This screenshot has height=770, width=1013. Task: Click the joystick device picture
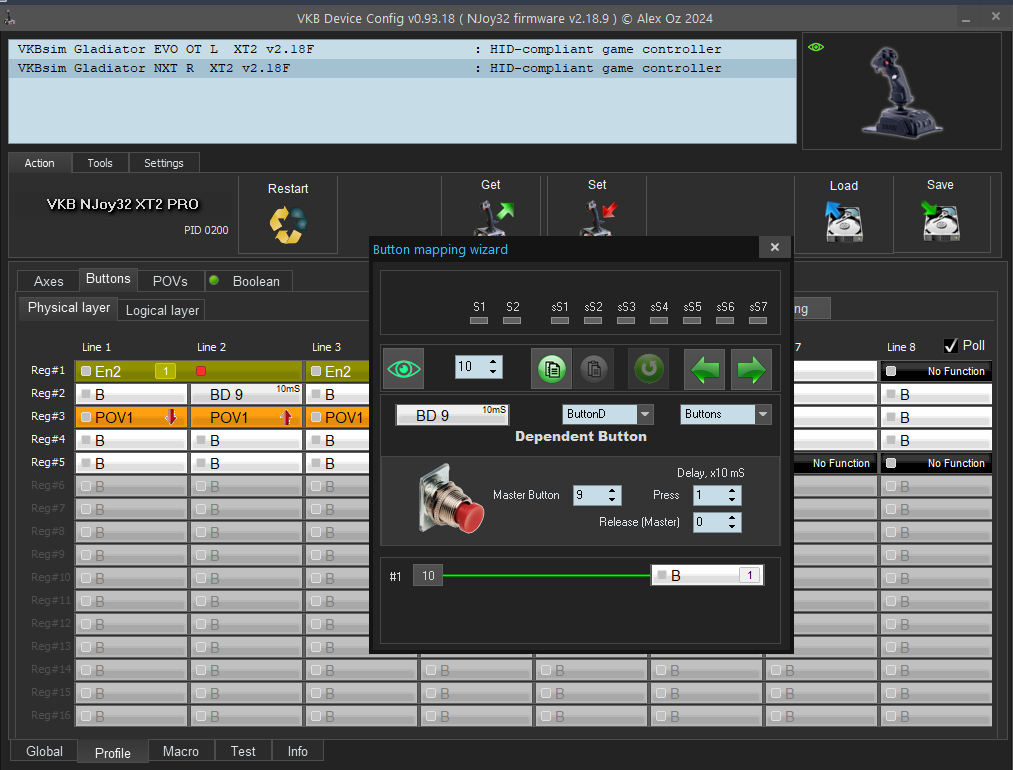[902, 92]
